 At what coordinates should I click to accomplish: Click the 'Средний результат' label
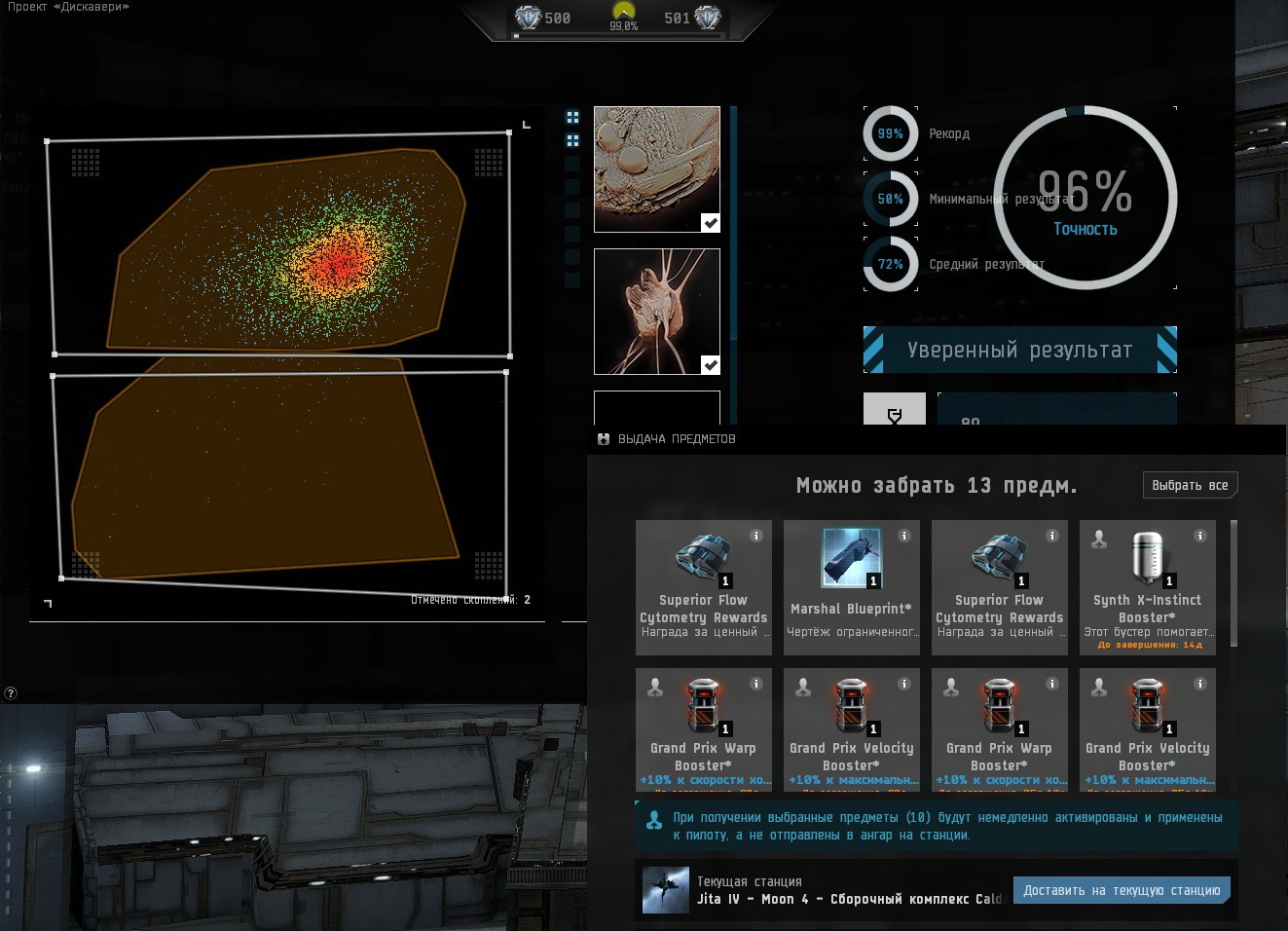point(986,264)
